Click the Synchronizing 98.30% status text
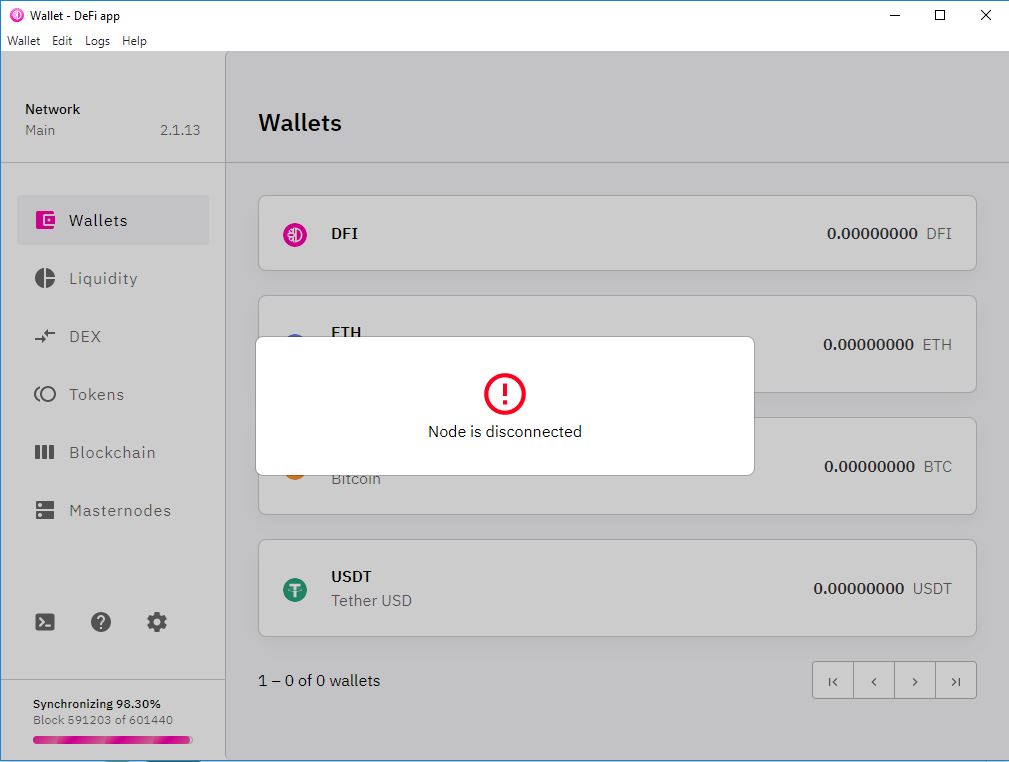1009x762 pixels. [x=97, y=703]
